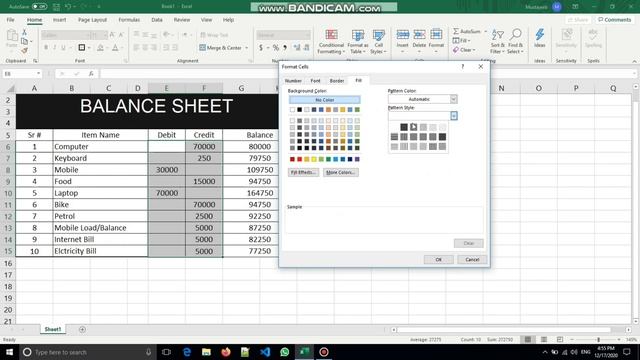
Task: Click OK in Format Cells dialog
Action: [438, 260]
